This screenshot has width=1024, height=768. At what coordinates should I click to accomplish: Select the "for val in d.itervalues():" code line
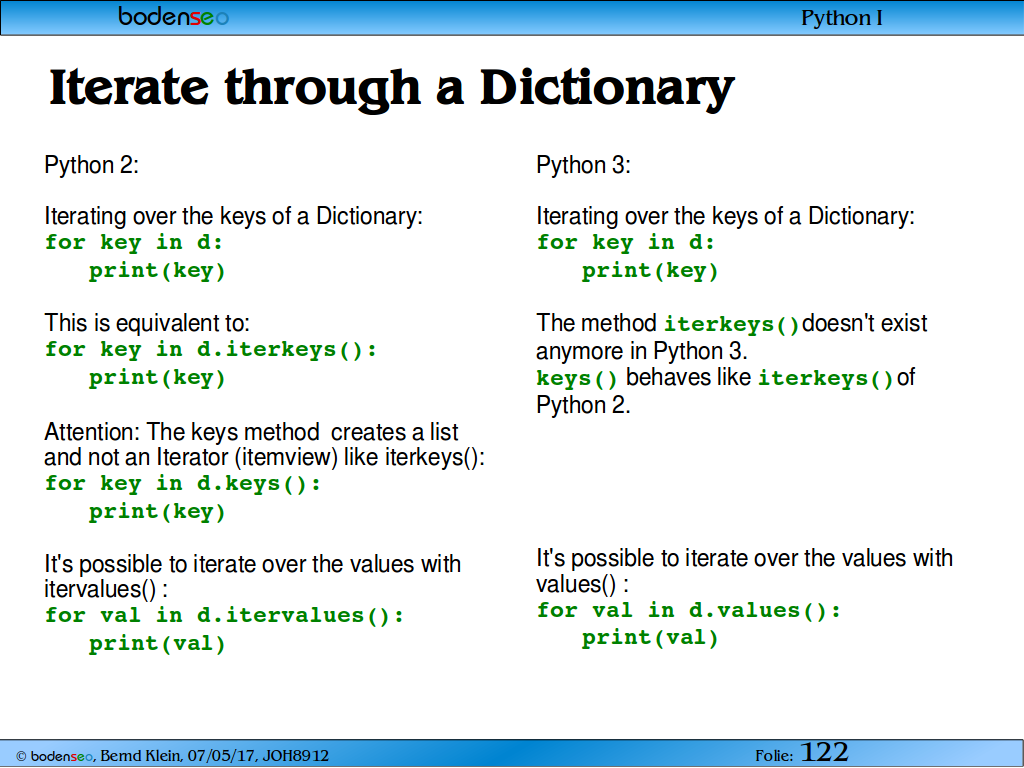(225, 616)
